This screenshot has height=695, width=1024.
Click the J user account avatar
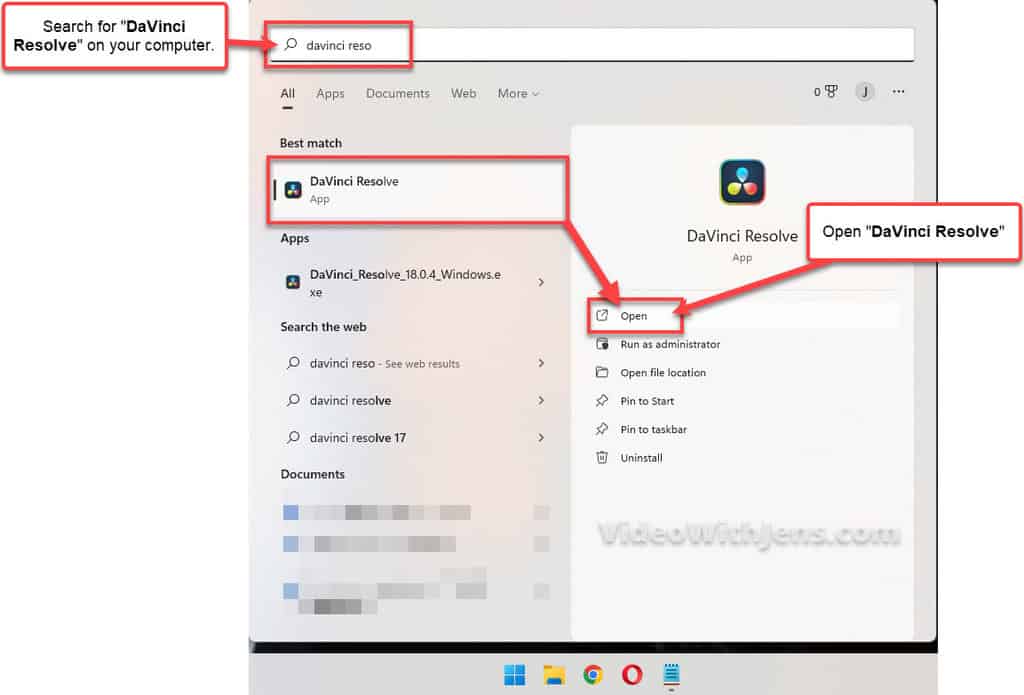[x=865, y=91]
